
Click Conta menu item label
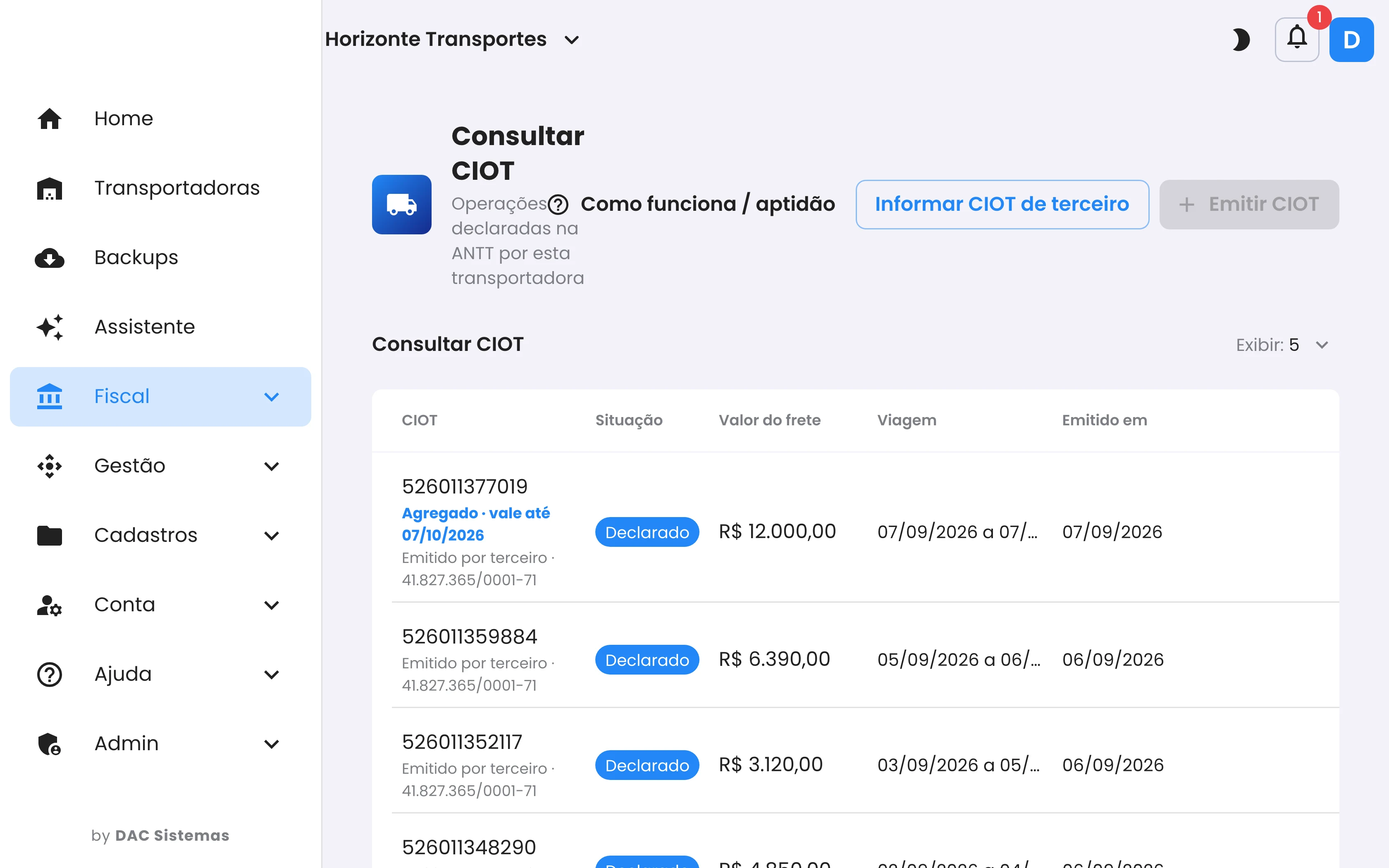(x=124, y=605)
